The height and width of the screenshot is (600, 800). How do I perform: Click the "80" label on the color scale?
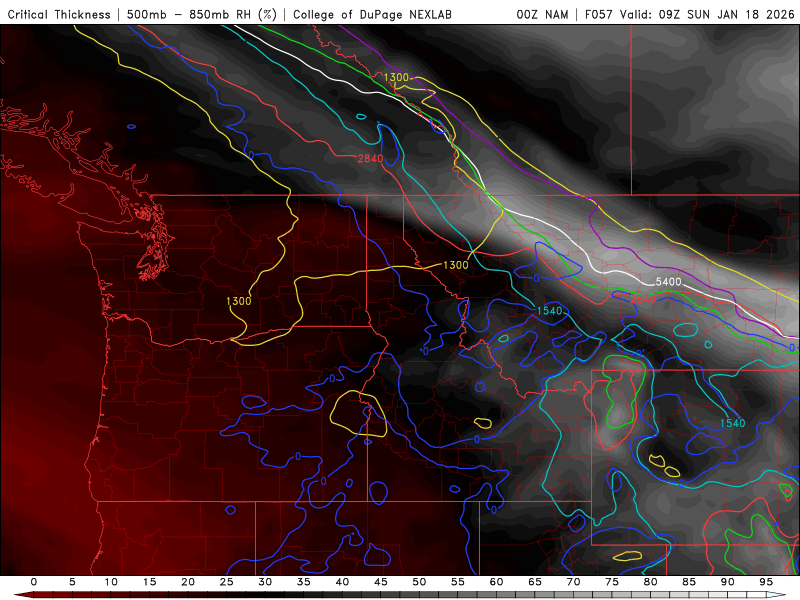[x=650, y=582]
